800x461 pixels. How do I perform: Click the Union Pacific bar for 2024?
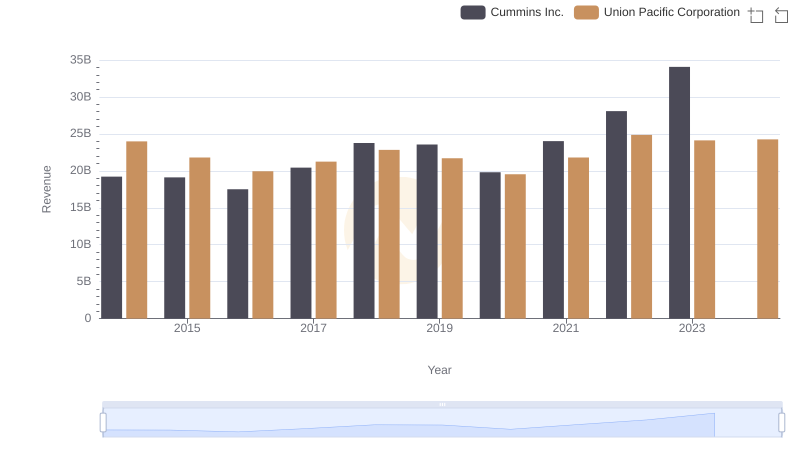coord(768,229)
